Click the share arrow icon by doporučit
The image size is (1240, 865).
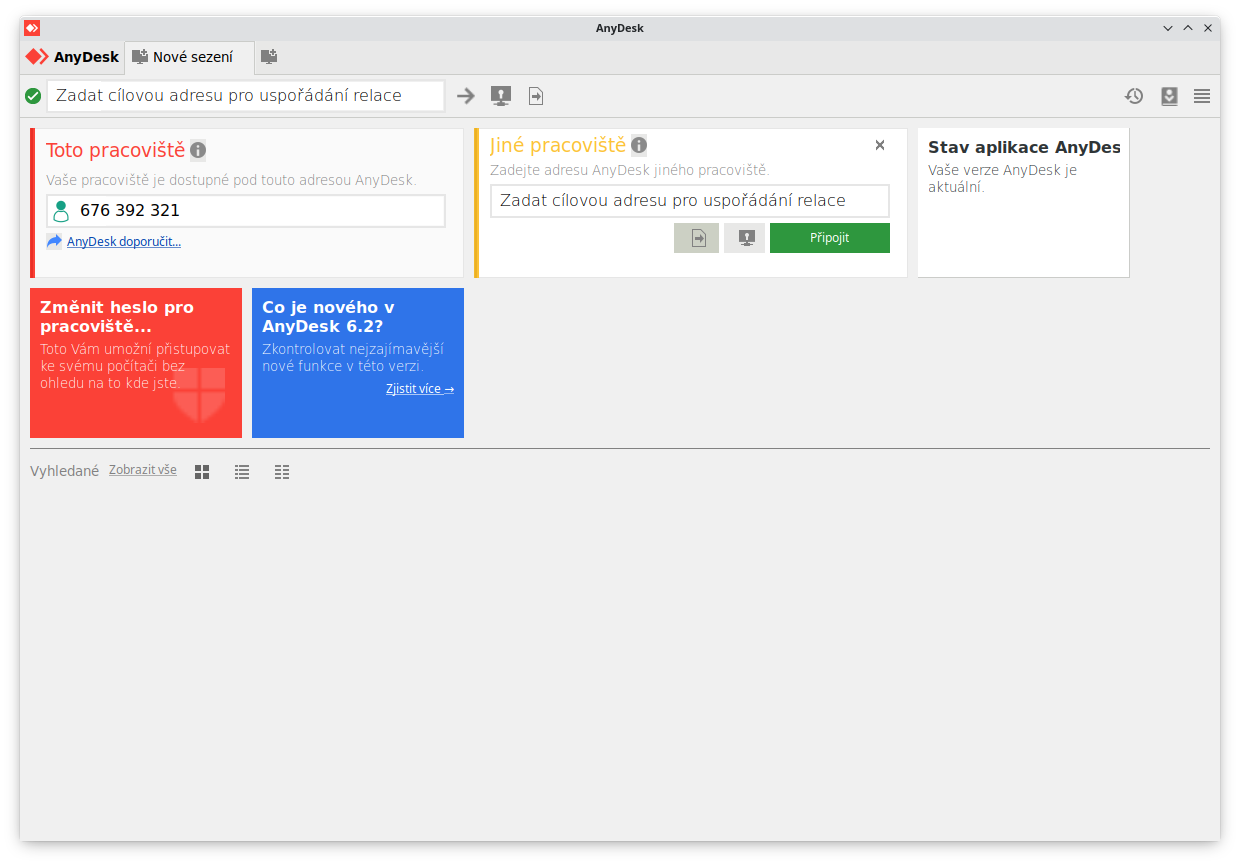pos(54,241)
